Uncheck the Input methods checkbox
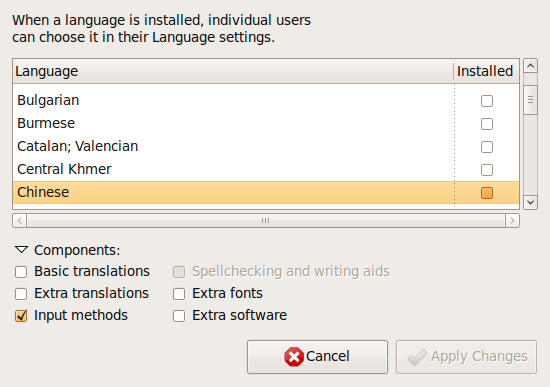Viewport: 550px width, 387px height. [x=21, y=316]
